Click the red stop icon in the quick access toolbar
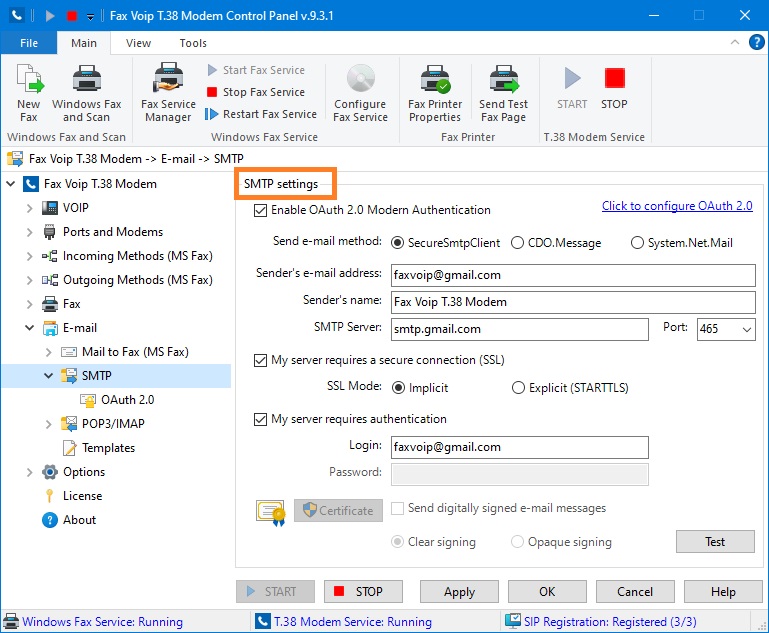The height and width of the screenshot is (633, 769). tap(72, 16)
